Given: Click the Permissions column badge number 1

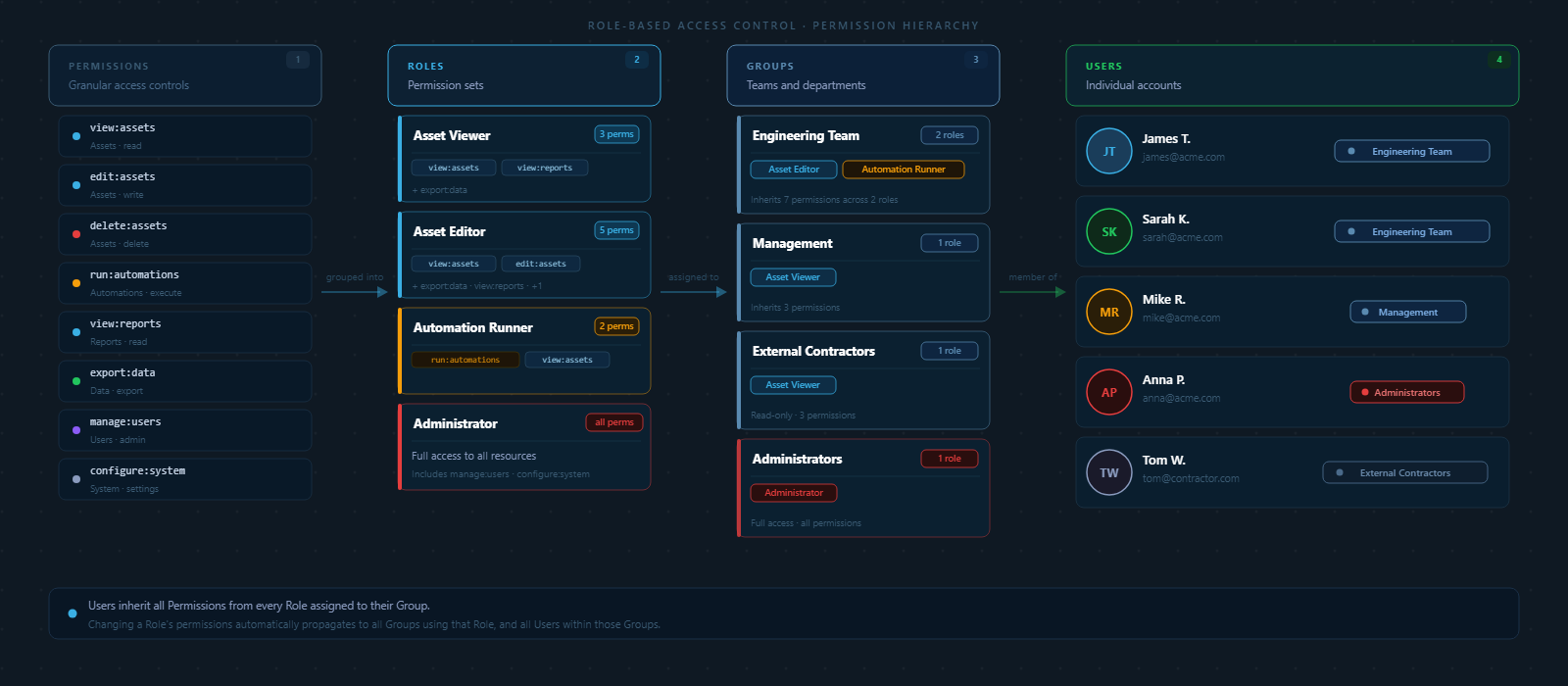Looking at the screenshot, I should pos(298,60).
